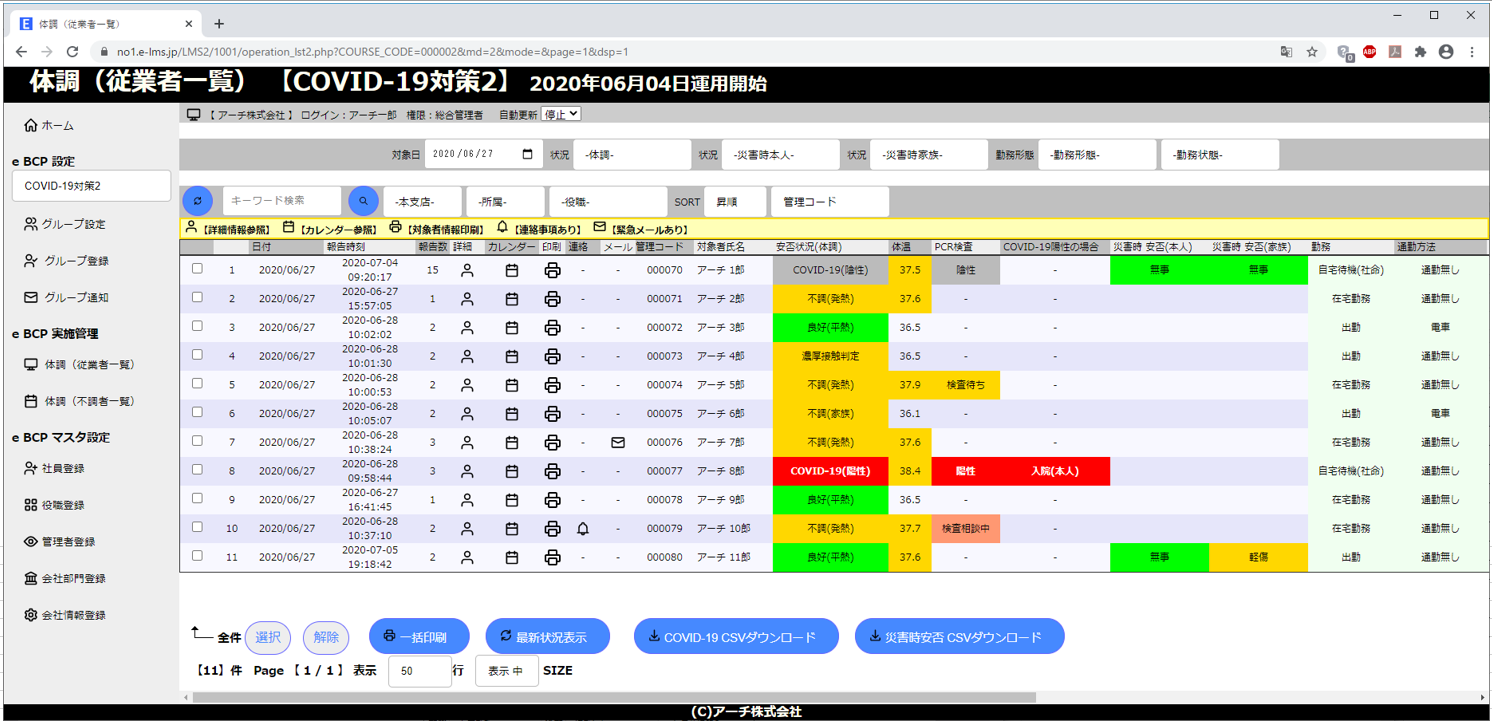The height and width of the screenshot is (722, 1492).
Task: Click COVID-19 CSVダウンロード button
Action: pos(736,637)
